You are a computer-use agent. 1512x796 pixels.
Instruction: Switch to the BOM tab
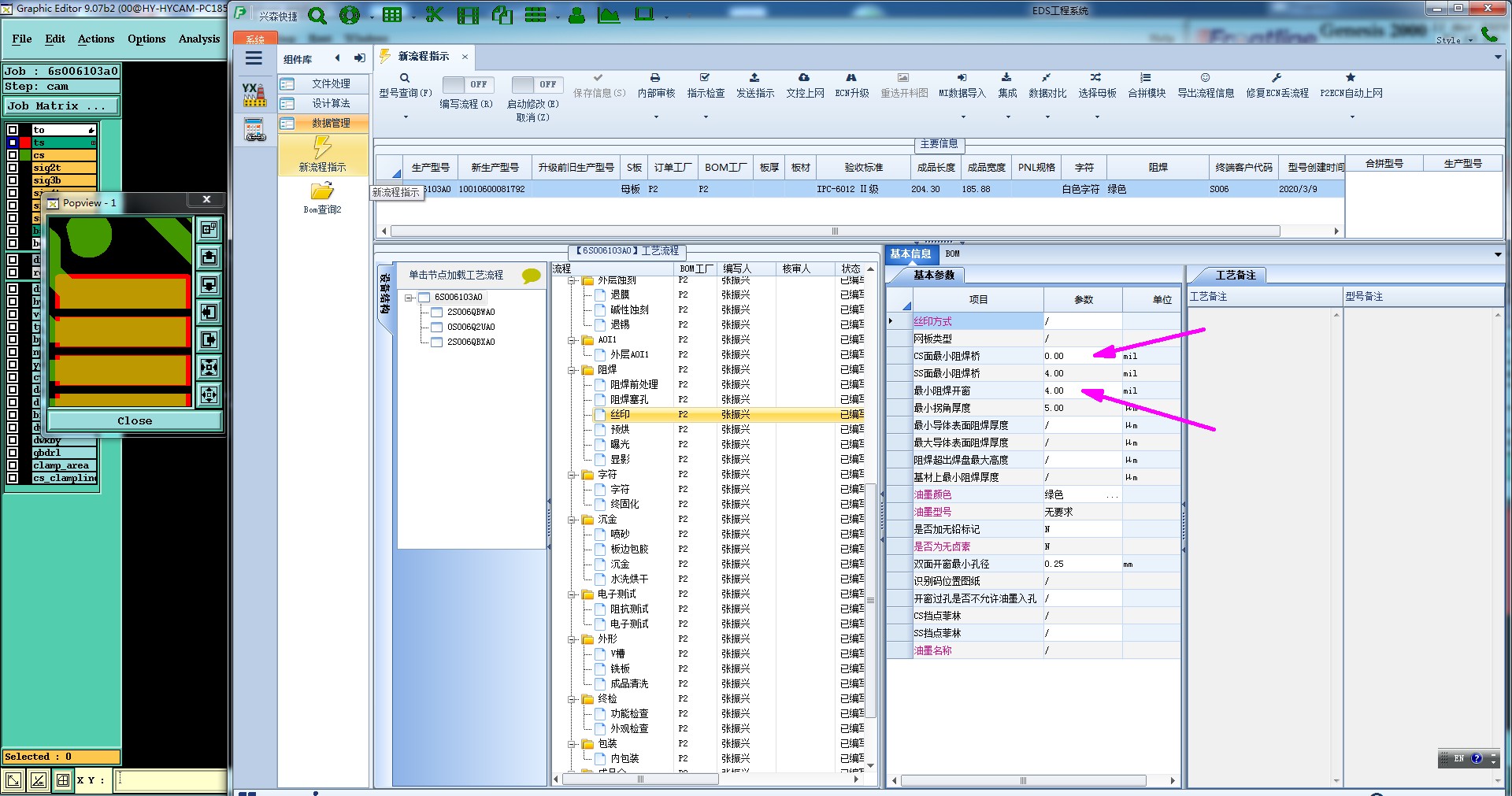(952, 254)
